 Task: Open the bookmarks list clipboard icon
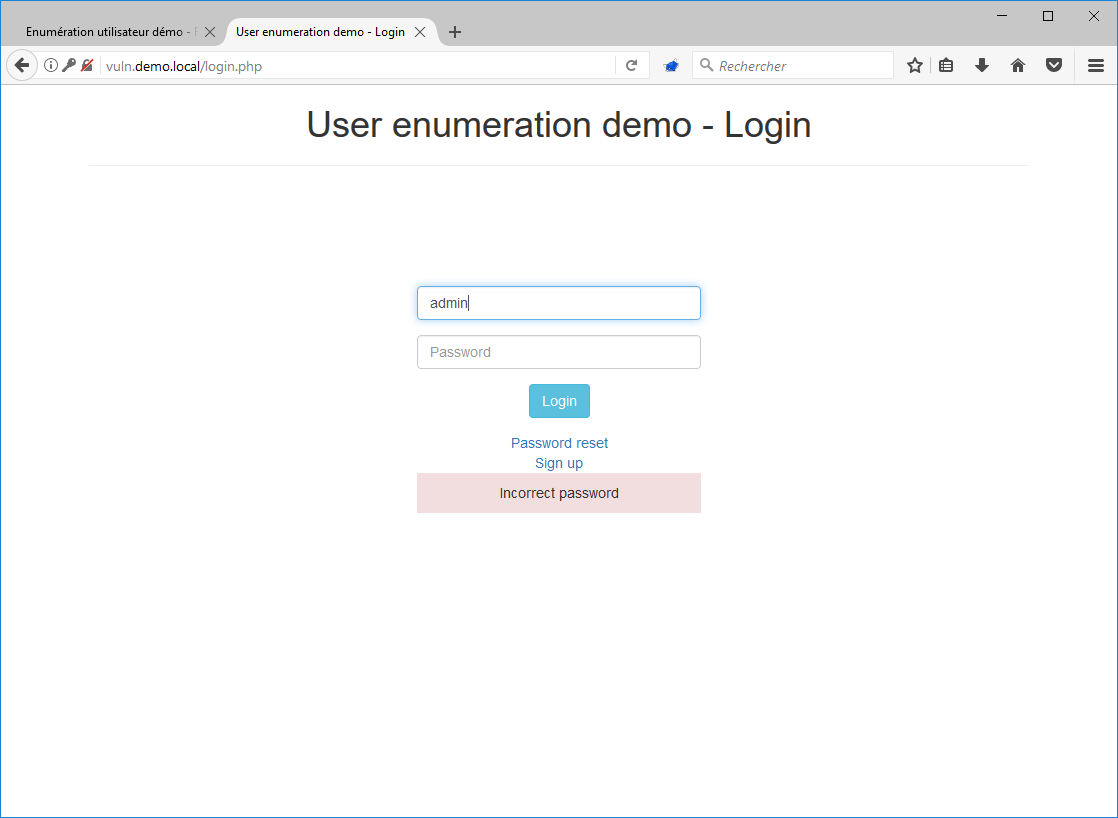[x=946, y=64]
